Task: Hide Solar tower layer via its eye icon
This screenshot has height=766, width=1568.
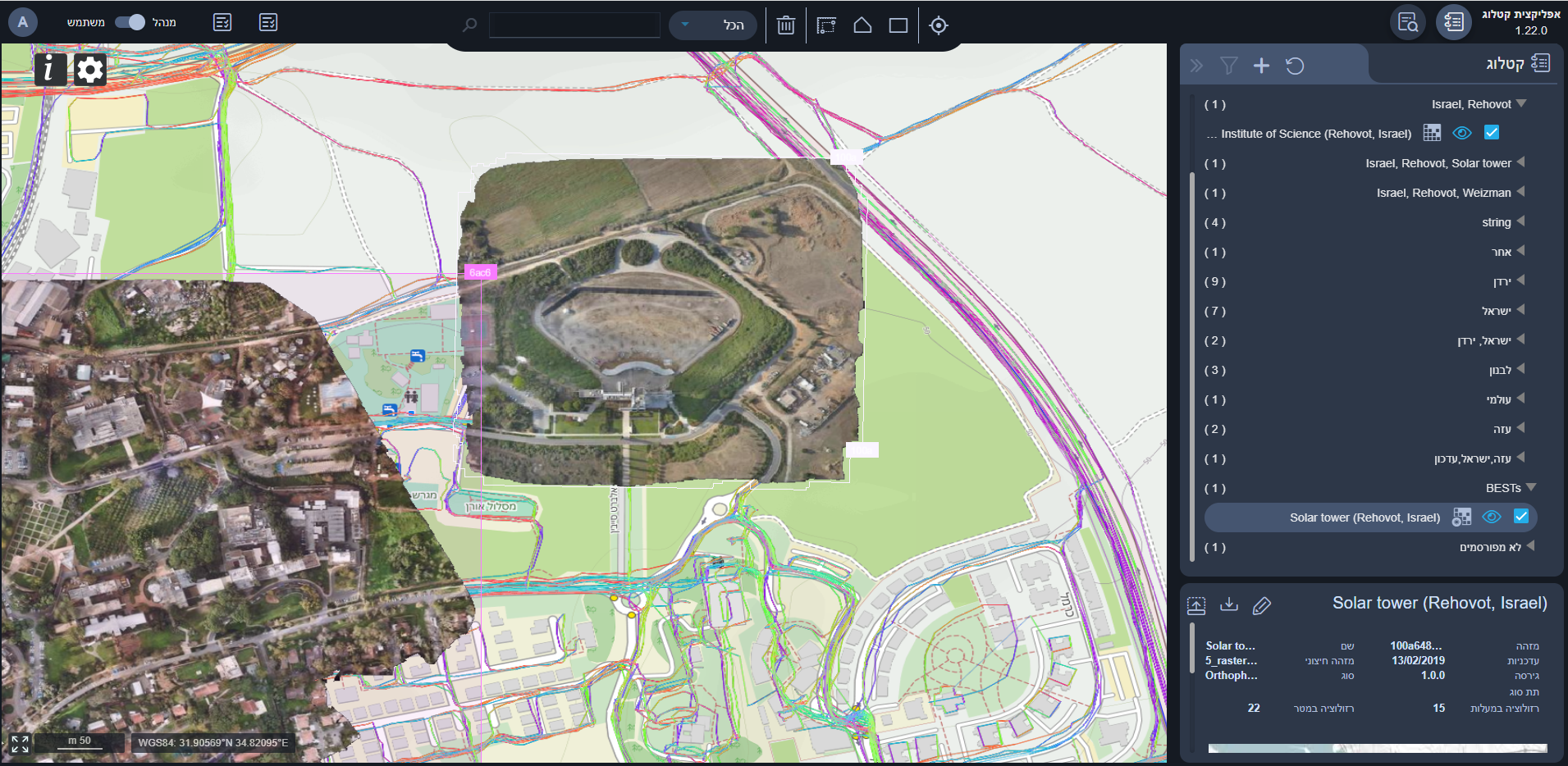Action: coord(1493,517)
